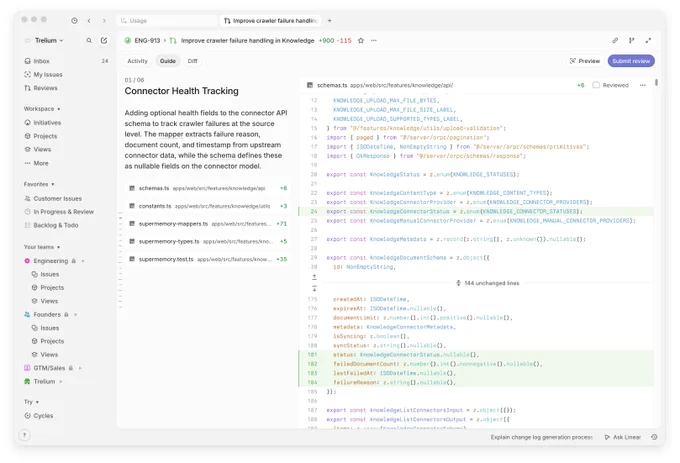
Task: Collapse the Workspace section
Action: click(x=42, y=109)
